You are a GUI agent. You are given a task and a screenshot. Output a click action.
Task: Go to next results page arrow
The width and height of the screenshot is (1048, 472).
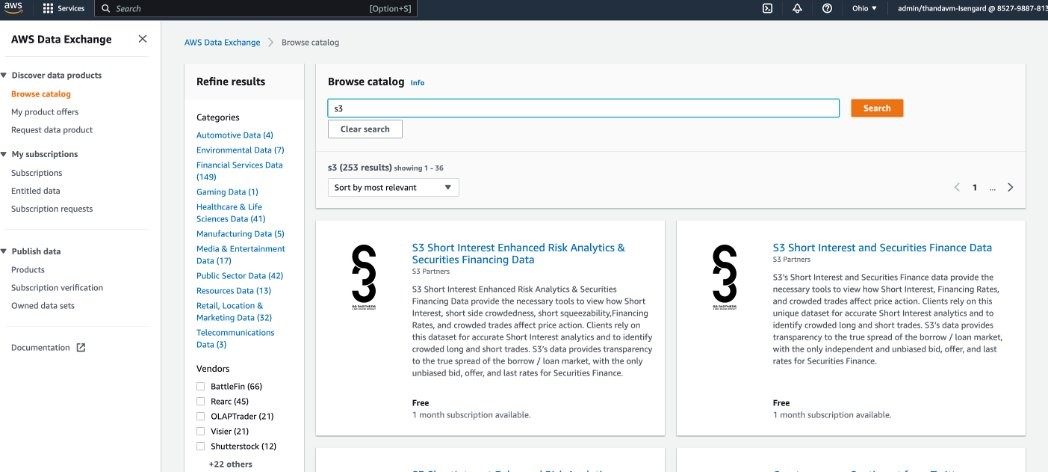pos(1010,187)
